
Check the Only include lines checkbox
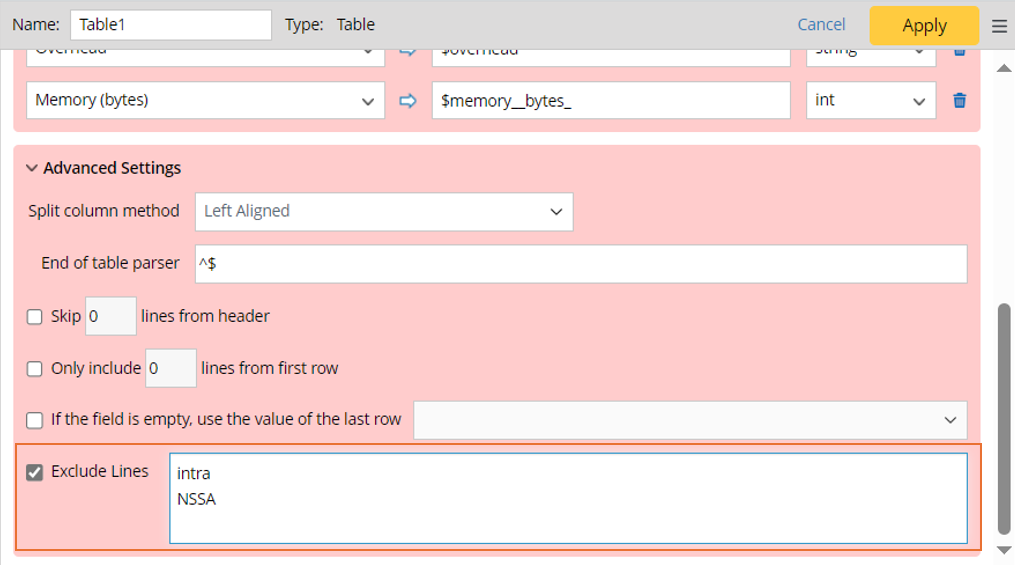[35, 369]
